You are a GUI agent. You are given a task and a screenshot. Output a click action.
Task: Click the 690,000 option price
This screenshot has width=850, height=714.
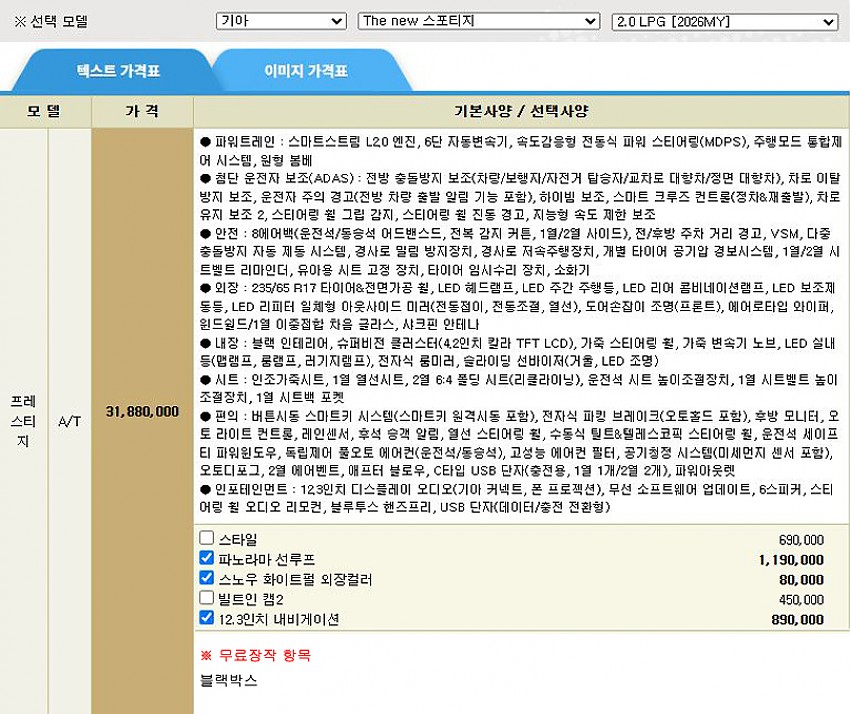800,540
